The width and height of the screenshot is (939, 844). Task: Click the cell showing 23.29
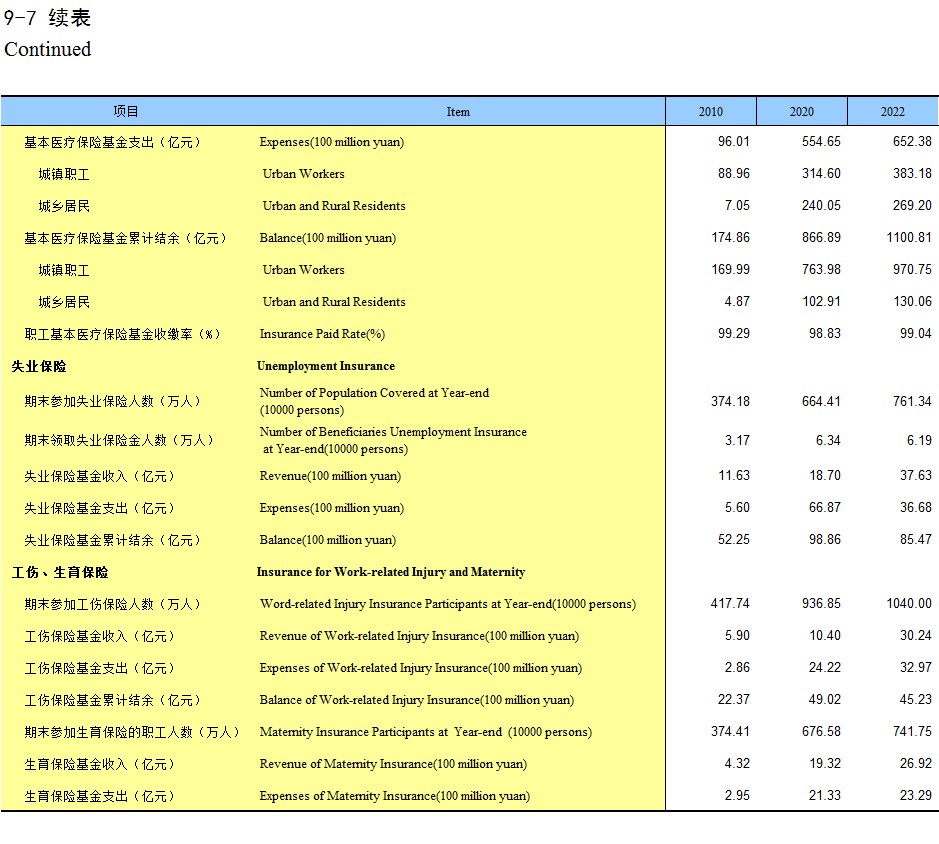click(x=916, y=795)
